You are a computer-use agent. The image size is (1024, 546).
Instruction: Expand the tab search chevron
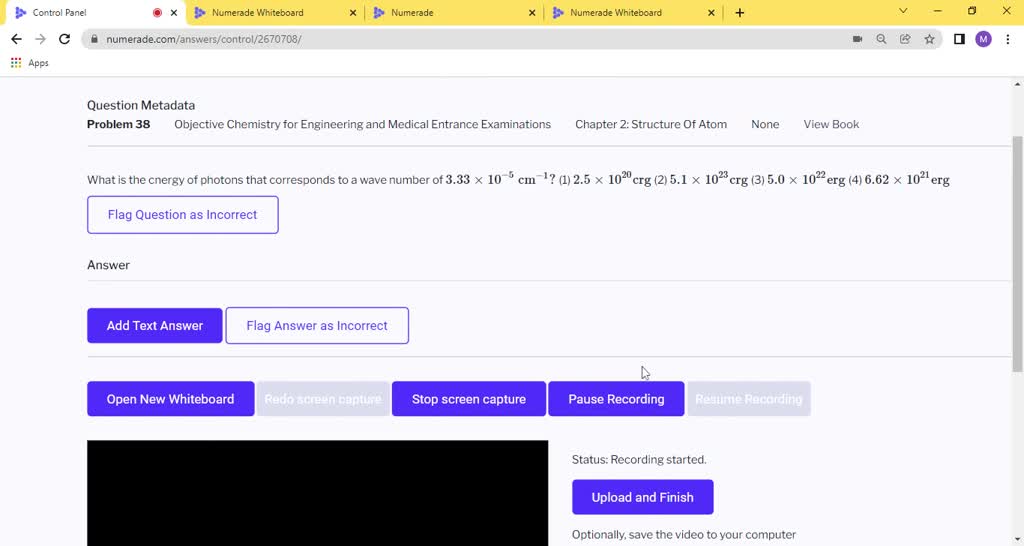(x=903, y=12)
